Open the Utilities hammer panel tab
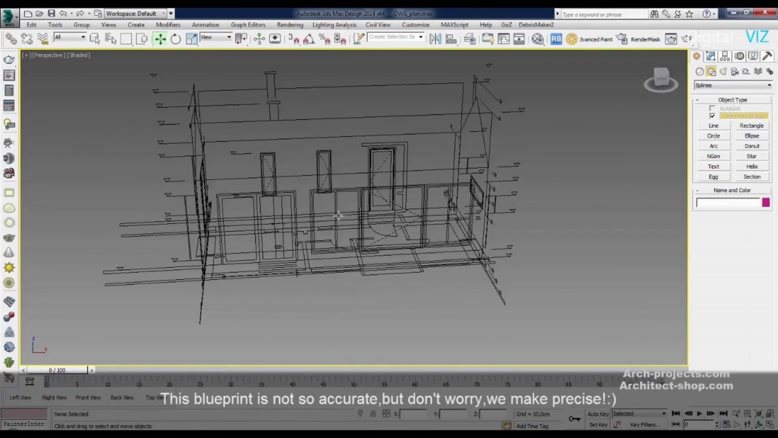Viewport: 778px width, 438px height. pos(767,57)
